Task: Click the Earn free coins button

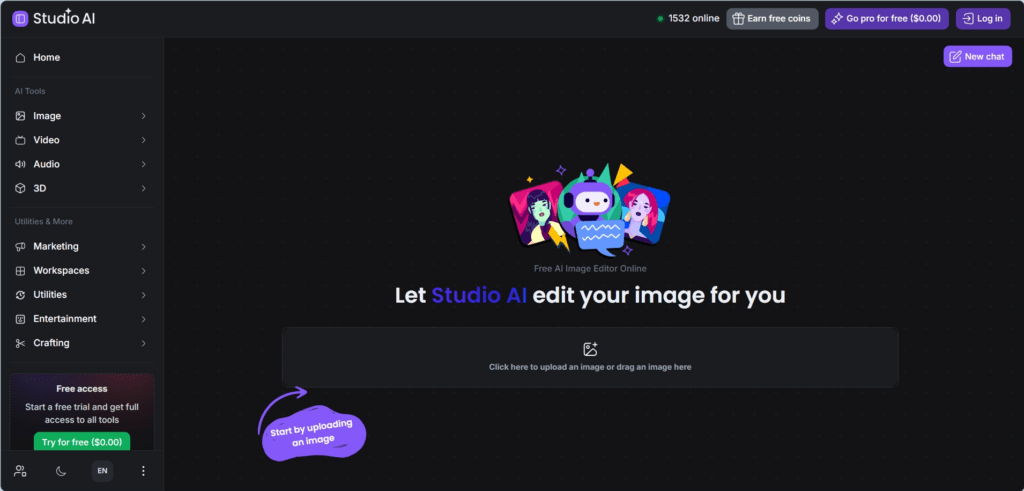Action: tap(772, 19)
